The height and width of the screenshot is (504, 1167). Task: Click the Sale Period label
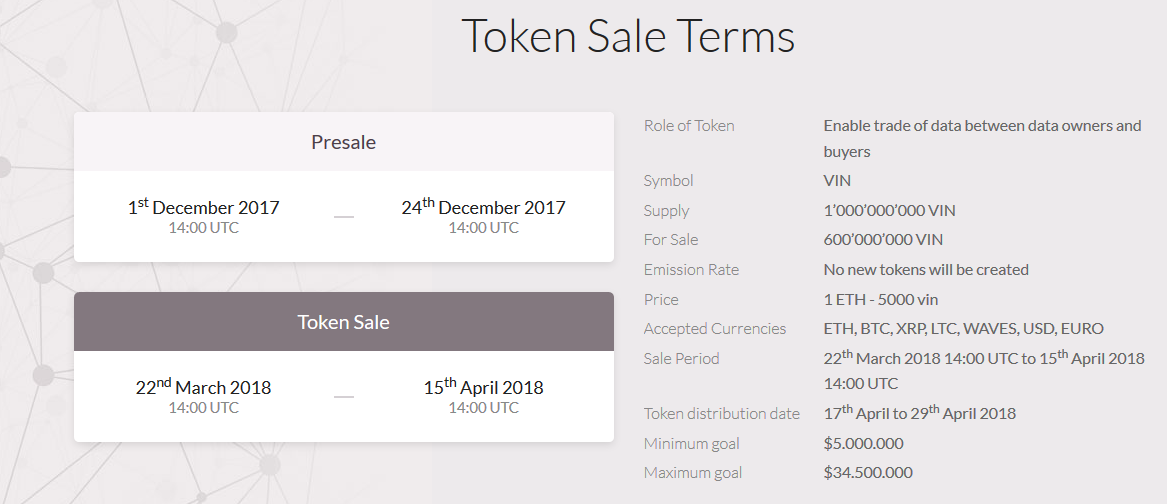tap(682, 358)
